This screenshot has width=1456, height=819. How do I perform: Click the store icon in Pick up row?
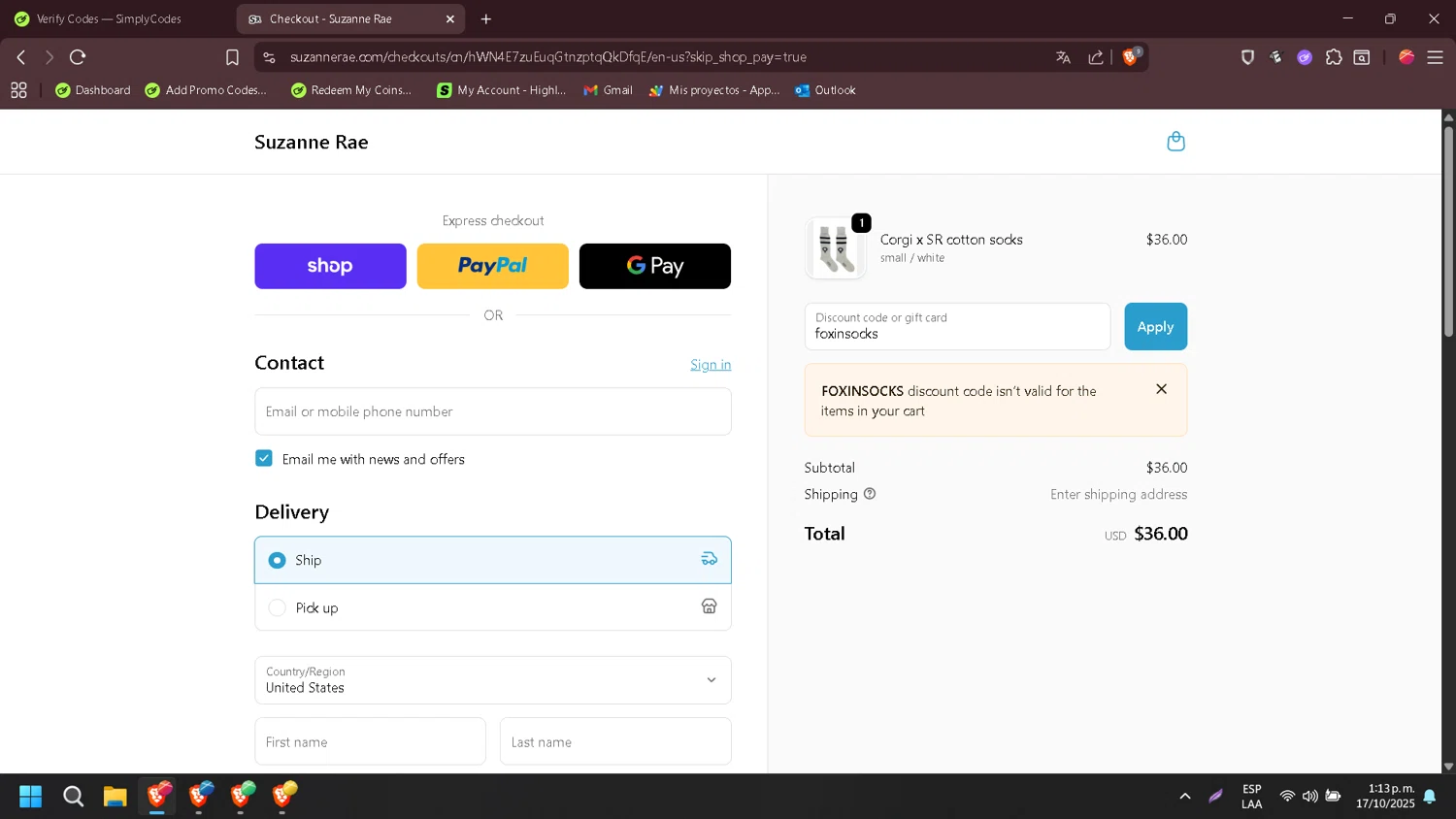point(710,606)
